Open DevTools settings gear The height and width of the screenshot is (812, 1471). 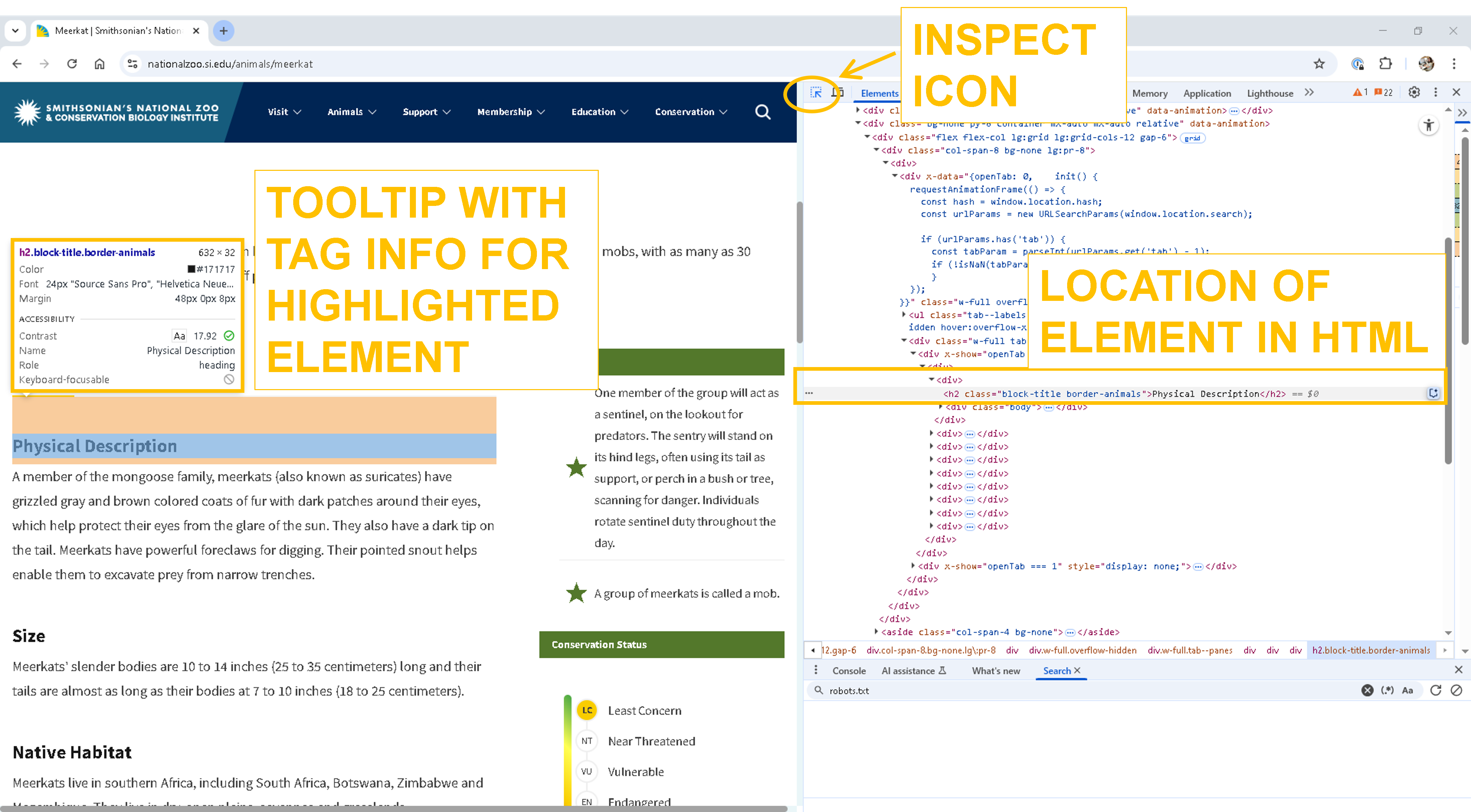[1415, 92]
